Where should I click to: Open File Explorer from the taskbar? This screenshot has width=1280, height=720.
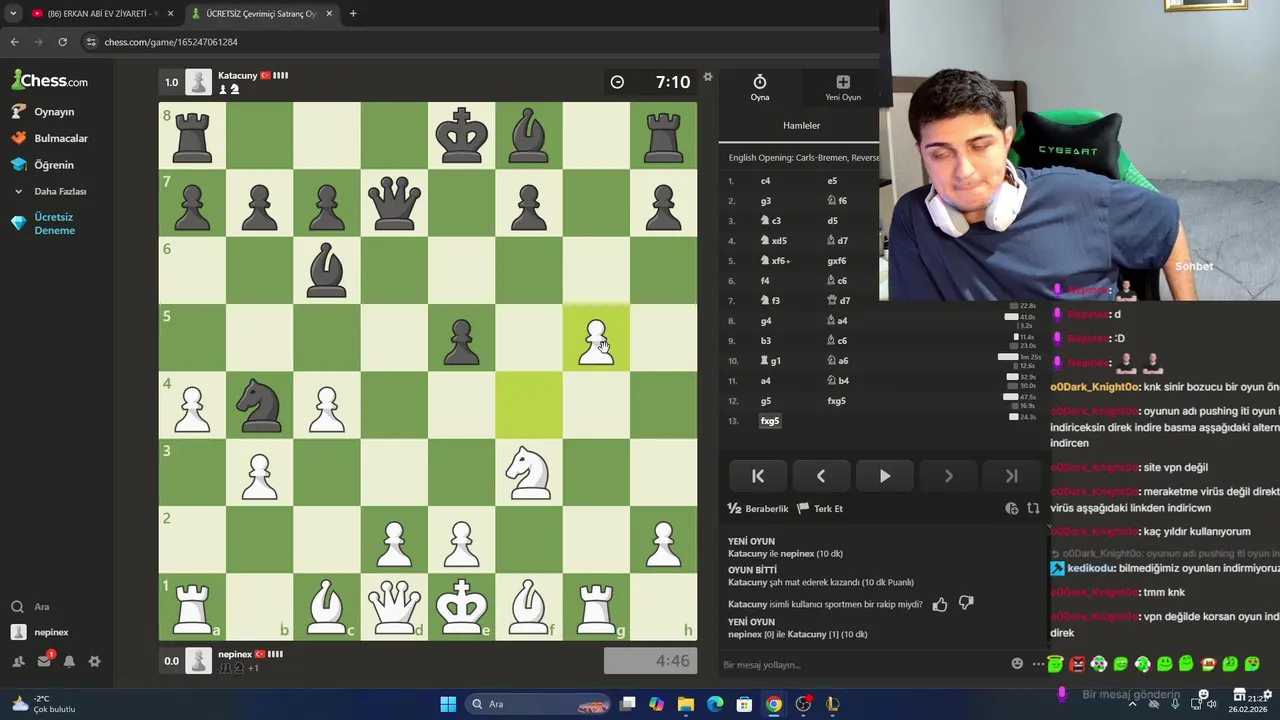(x=686, y=704)
